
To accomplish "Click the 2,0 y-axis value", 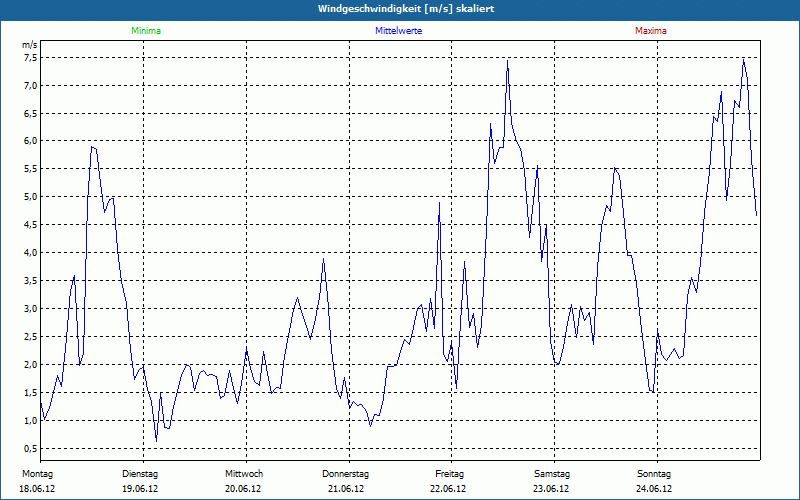I will (x=31, y=365).
